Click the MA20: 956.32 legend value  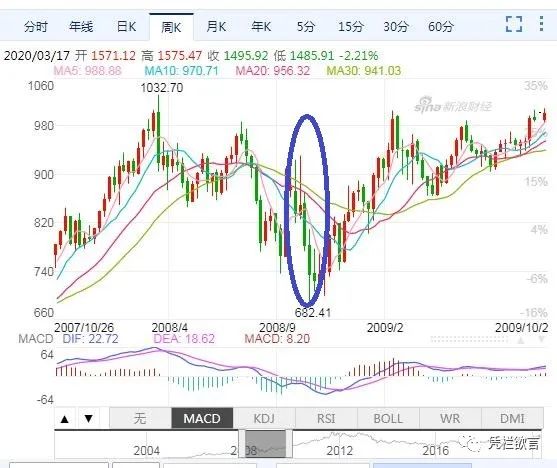click(x=273, y=71)
